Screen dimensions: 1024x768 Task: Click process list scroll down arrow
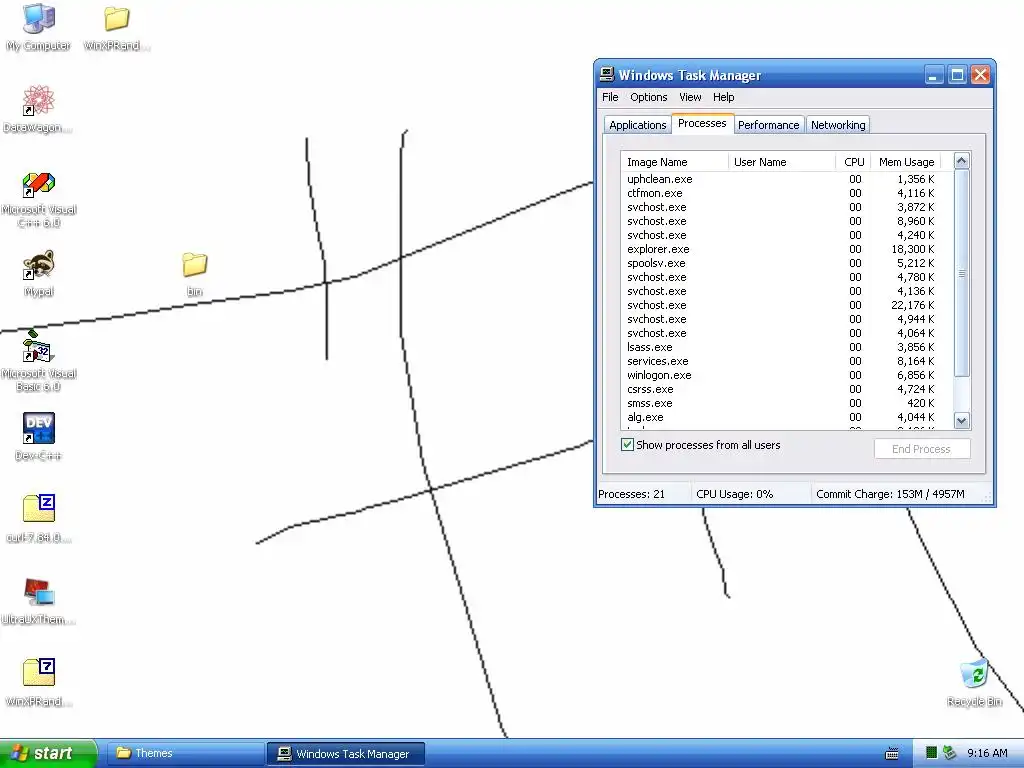coord(961,421)
